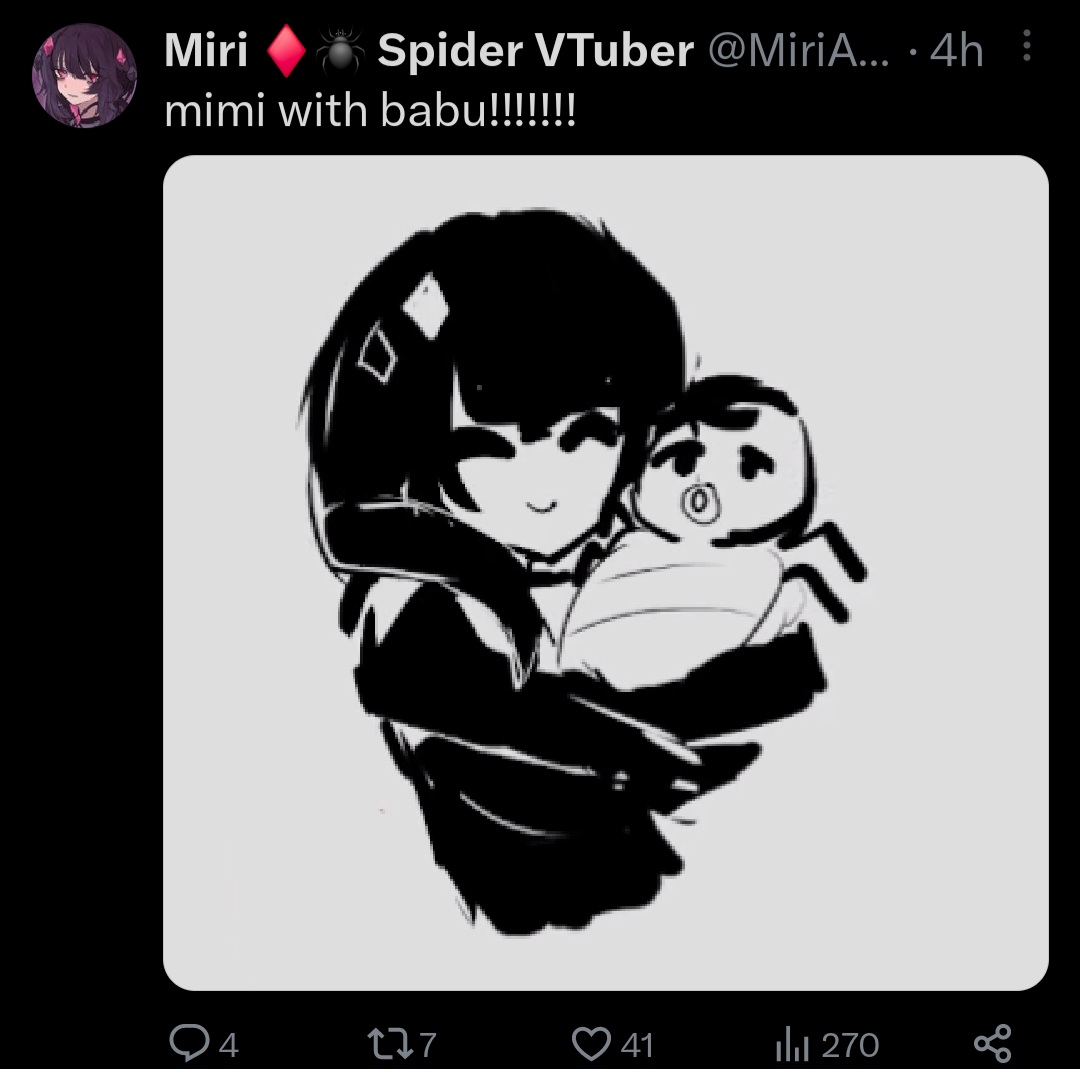Open the three-dot more options menu

1026,46
